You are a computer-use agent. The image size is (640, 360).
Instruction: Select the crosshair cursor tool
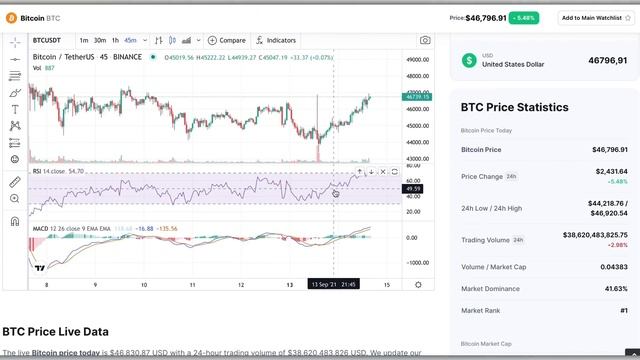15,42
